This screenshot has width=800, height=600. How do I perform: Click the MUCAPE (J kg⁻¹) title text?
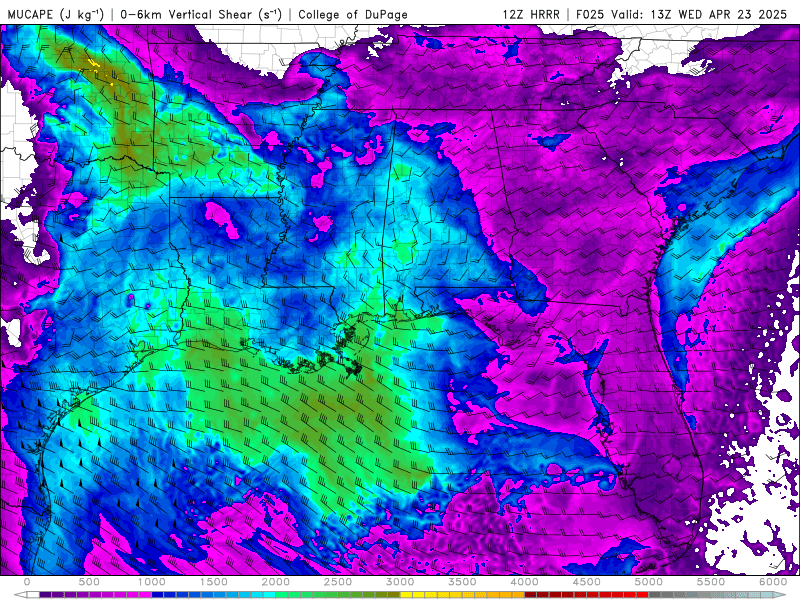click(56, 14)
